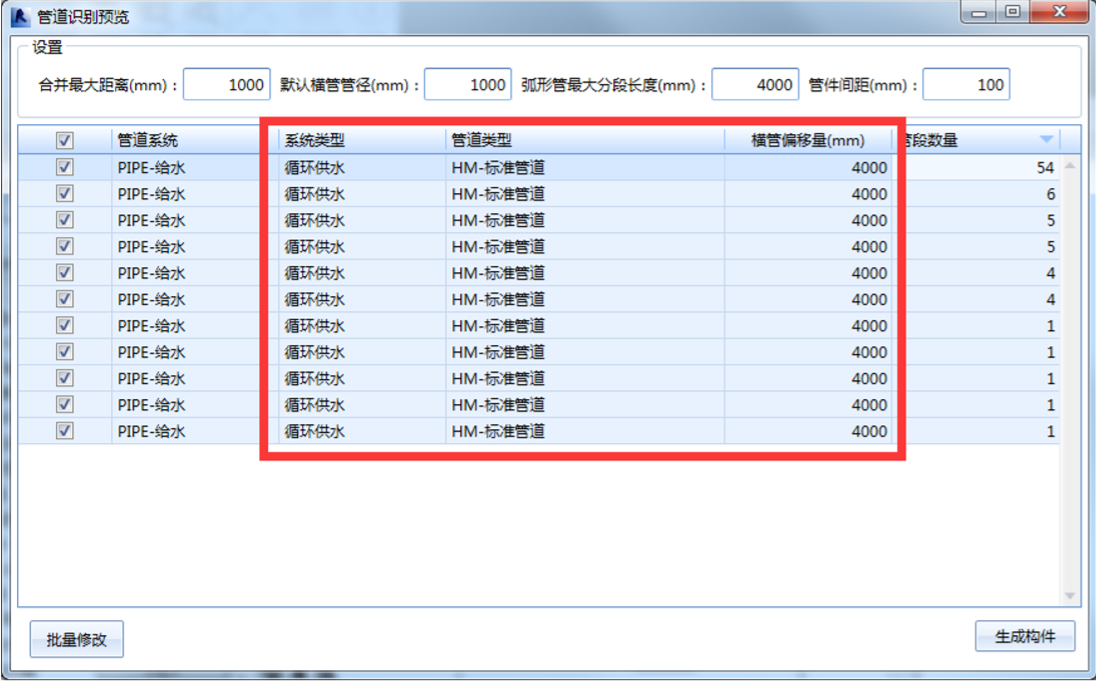Click HM-标准管道 in the 54-segment row
The width and height of the screenshot is (1096, 681).
tap(498, 168)
